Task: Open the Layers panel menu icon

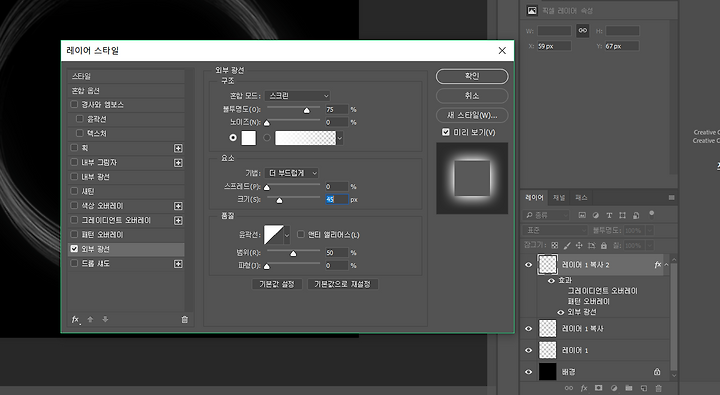Action: pyautogui.click(x=671, y=198)
